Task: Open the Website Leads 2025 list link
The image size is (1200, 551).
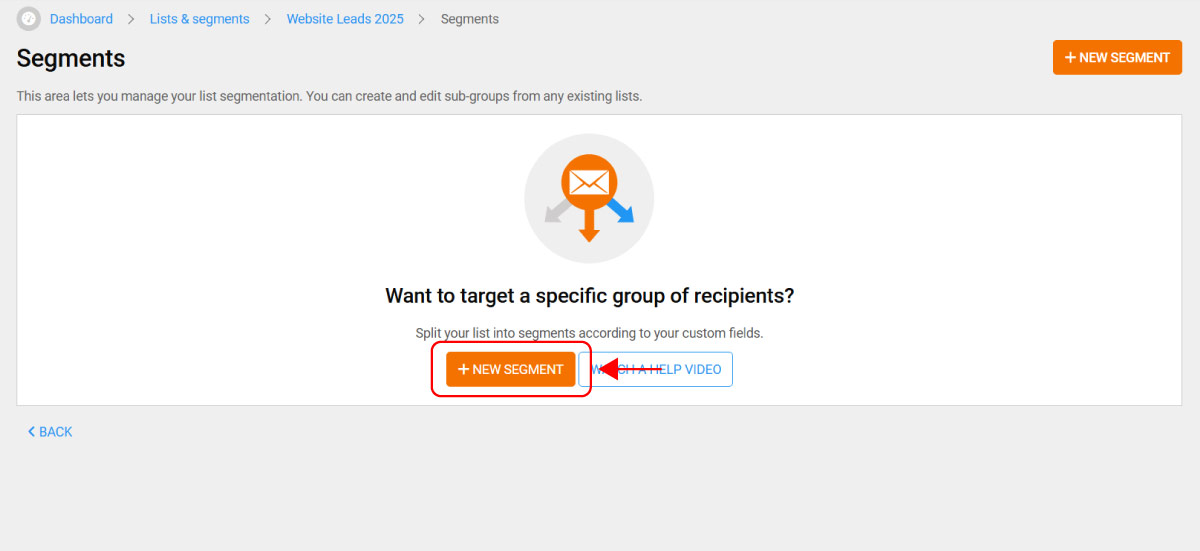Action: coord(345,19)
